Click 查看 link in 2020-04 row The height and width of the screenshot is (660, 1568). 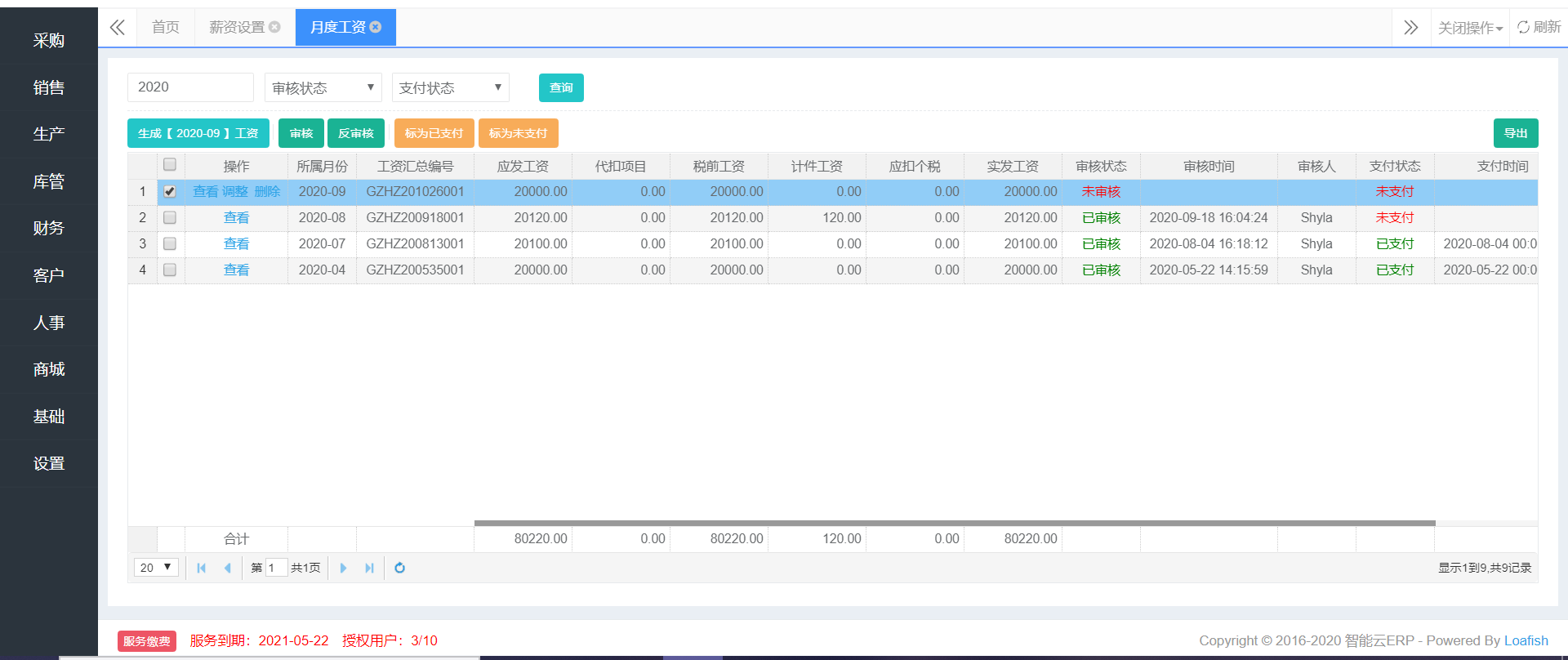click(x=236, y=270)
